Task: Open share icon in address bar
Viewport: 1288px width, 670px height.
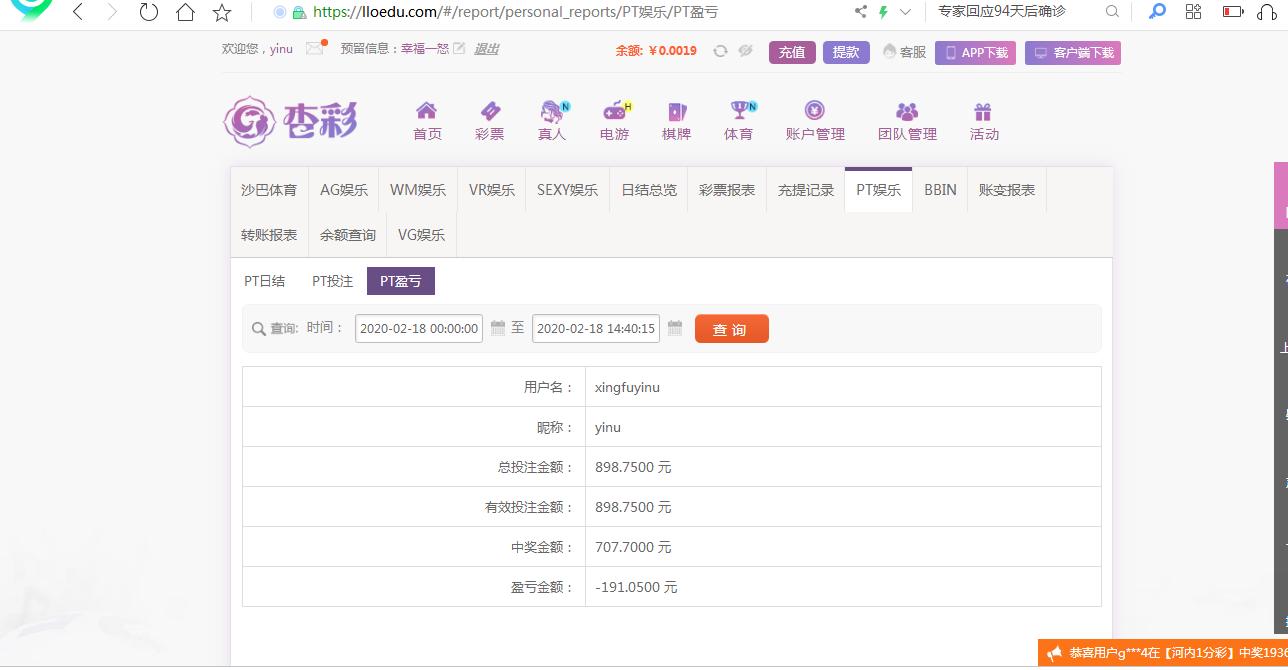Action: tap(861, 12)
